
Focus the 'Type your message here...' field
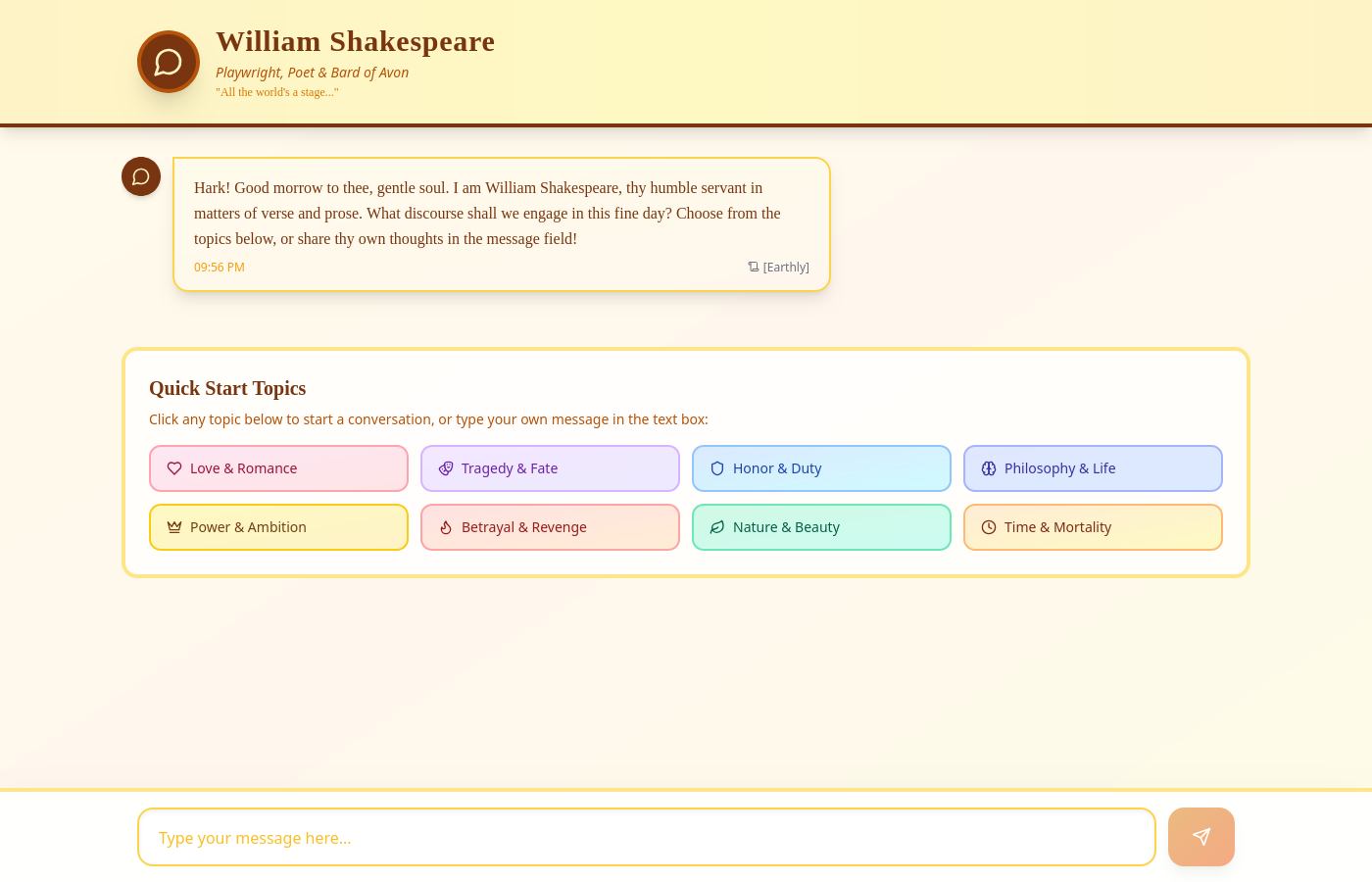[647, 837]
